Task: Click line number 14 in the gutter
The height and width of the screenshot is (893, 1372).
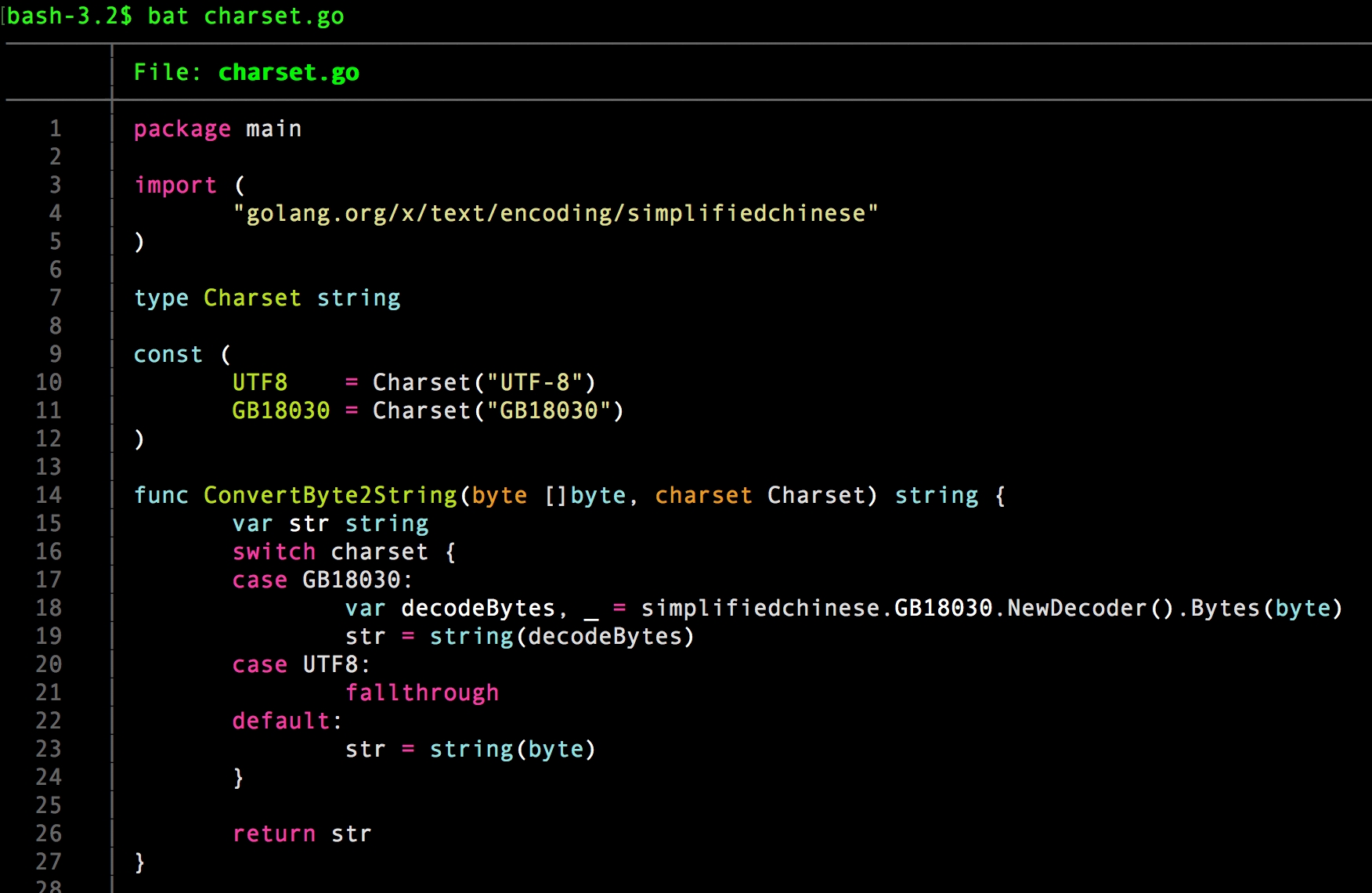Action: [x=49, y=496]
